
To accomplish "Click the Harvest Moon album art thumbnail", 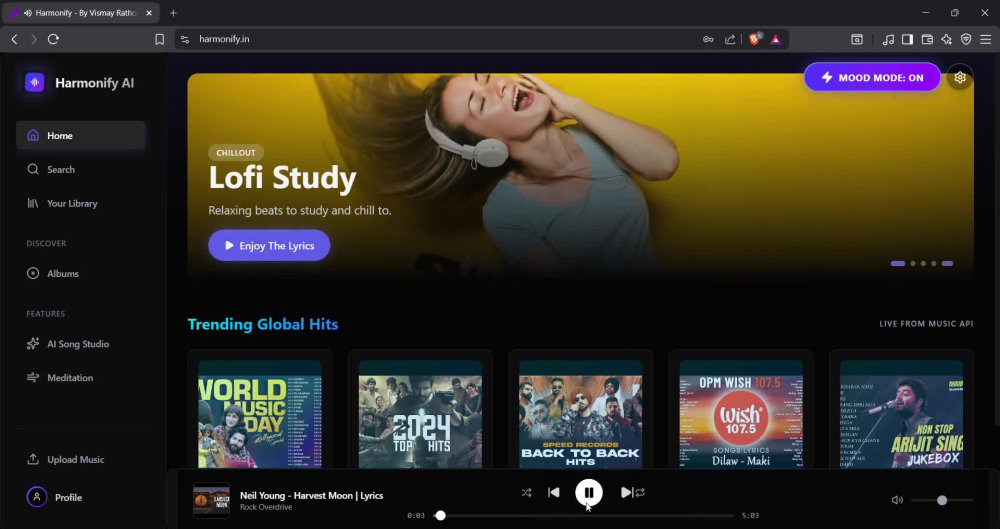I will pos(211,500).
